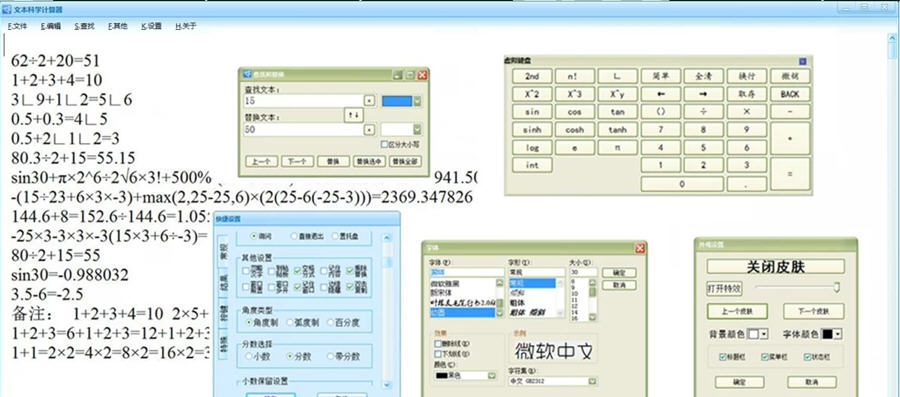Viewport: 900px width, 397px height.
Task: Open the 字符集 charset dropdown
Action: click(593, 380)
